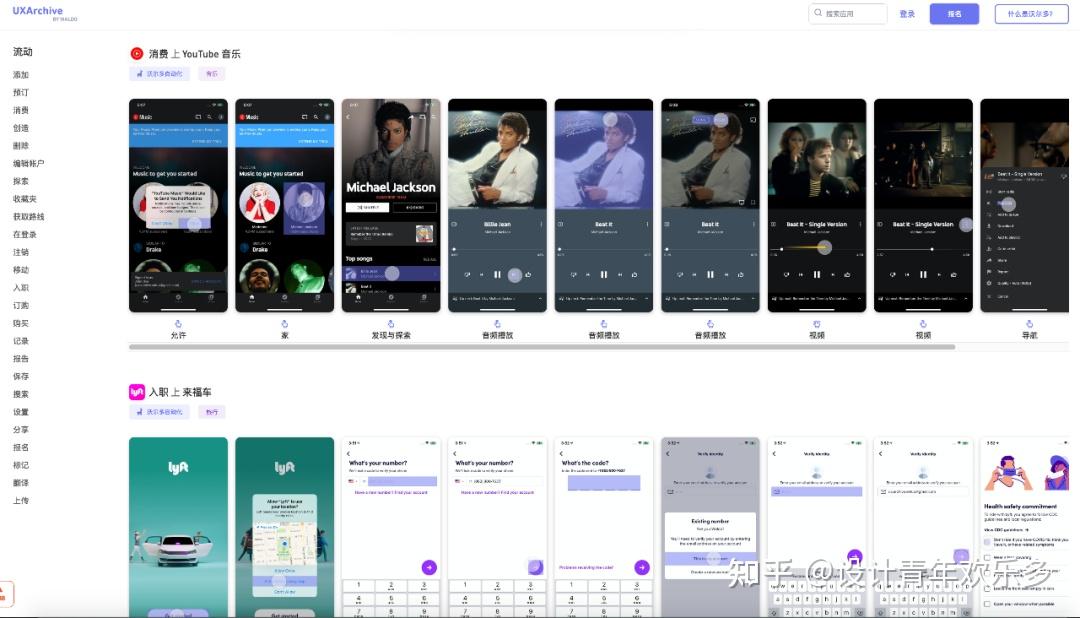Choose 移动 from the sidebar list

click(x=21, y=270)
